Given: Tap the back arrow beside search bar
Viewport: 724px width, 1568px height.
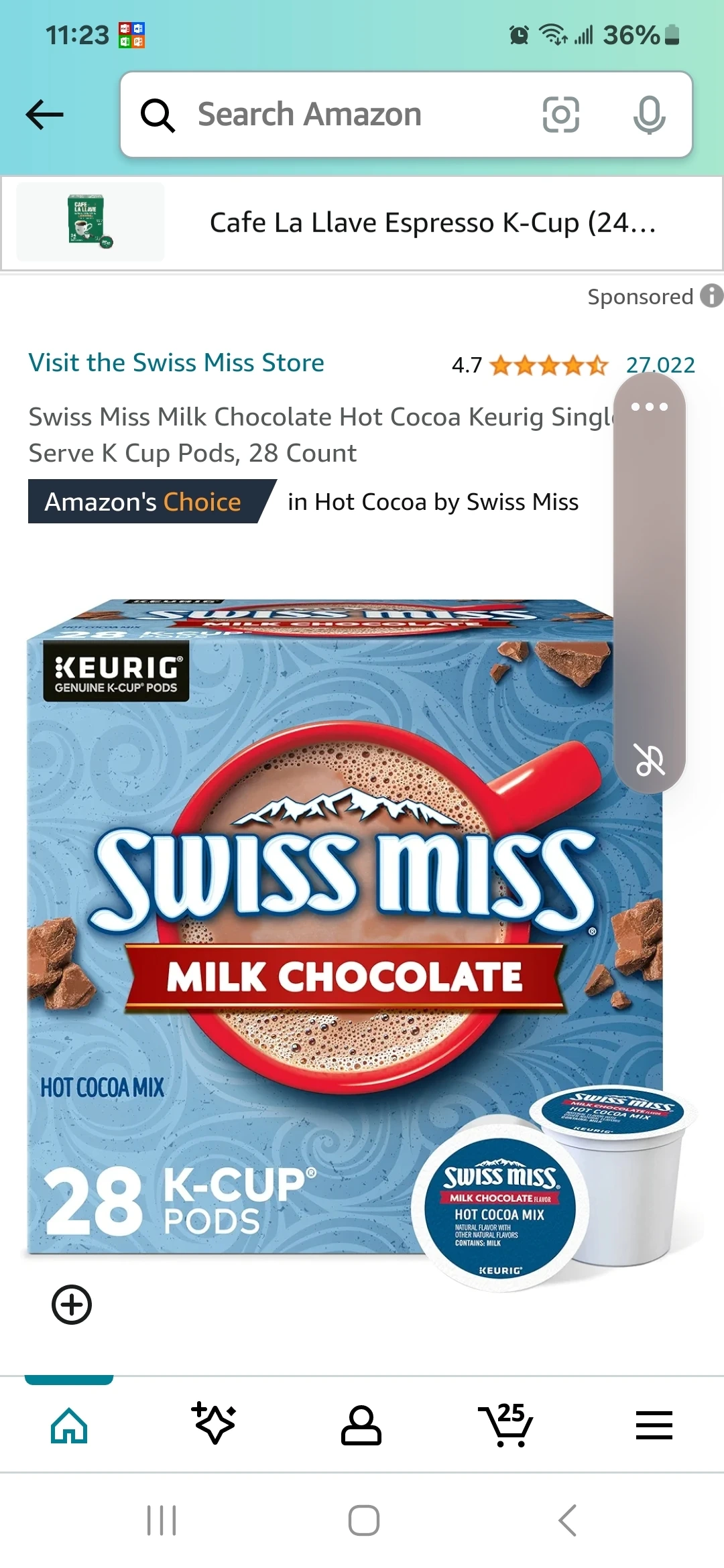Looking at the screenshot, I should tap(45, 115).
